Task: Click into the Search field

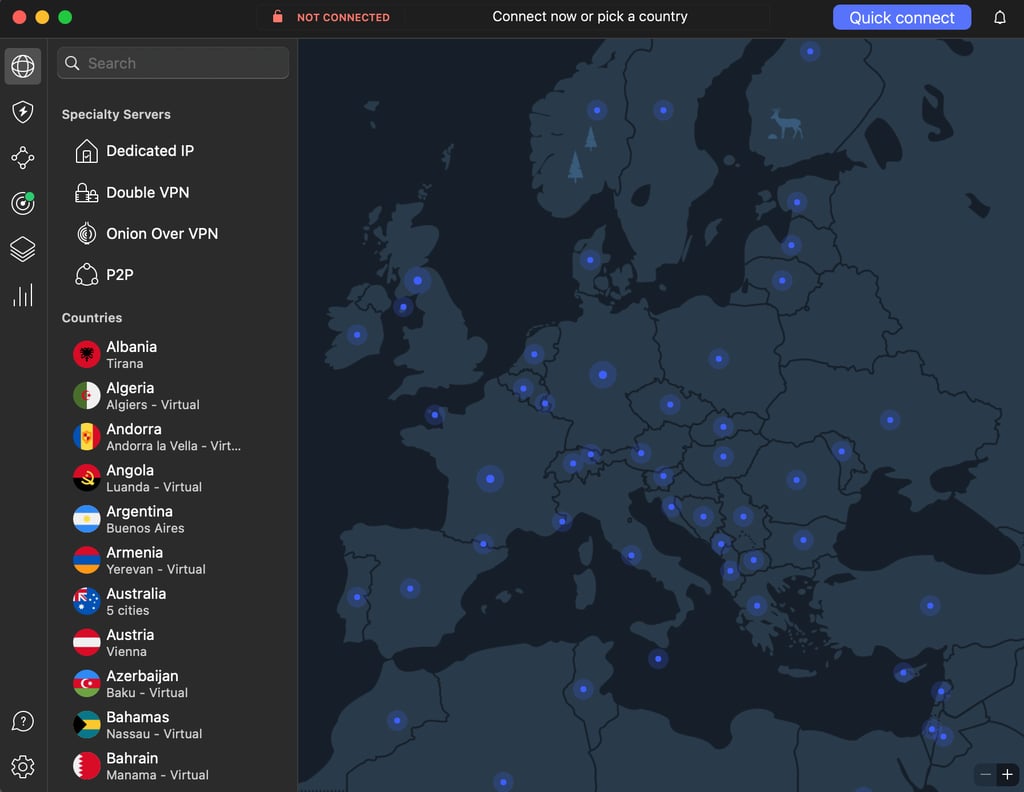Action: (173, 63)
